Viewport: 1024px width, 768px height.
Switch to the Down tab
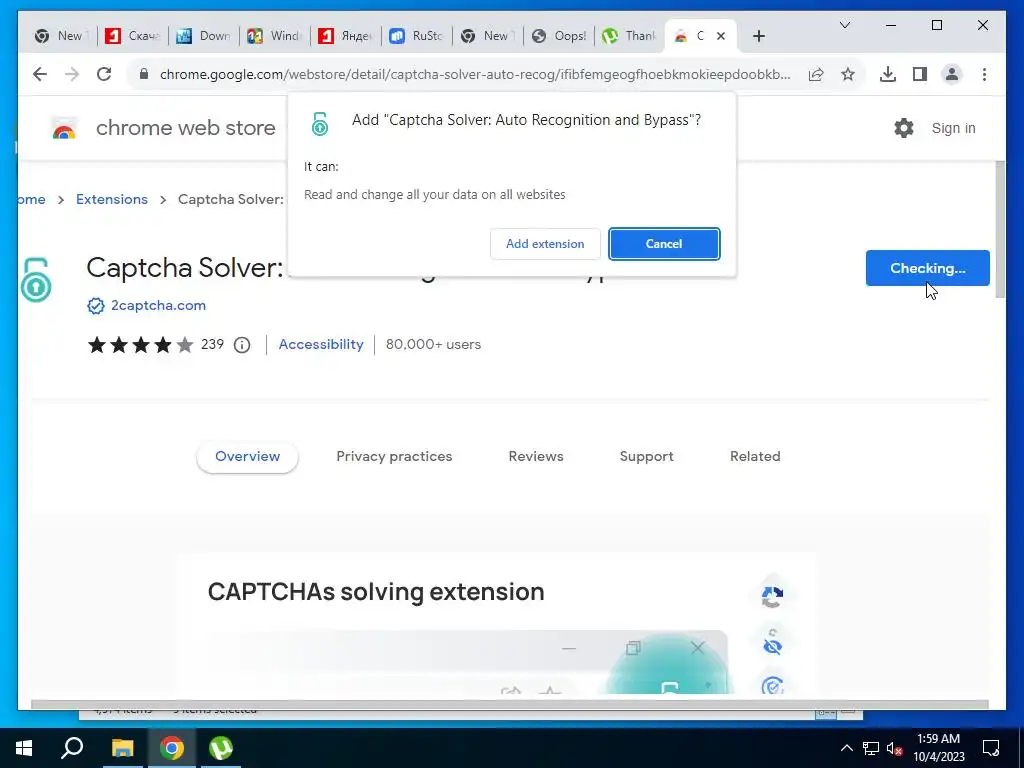(204, 36)
